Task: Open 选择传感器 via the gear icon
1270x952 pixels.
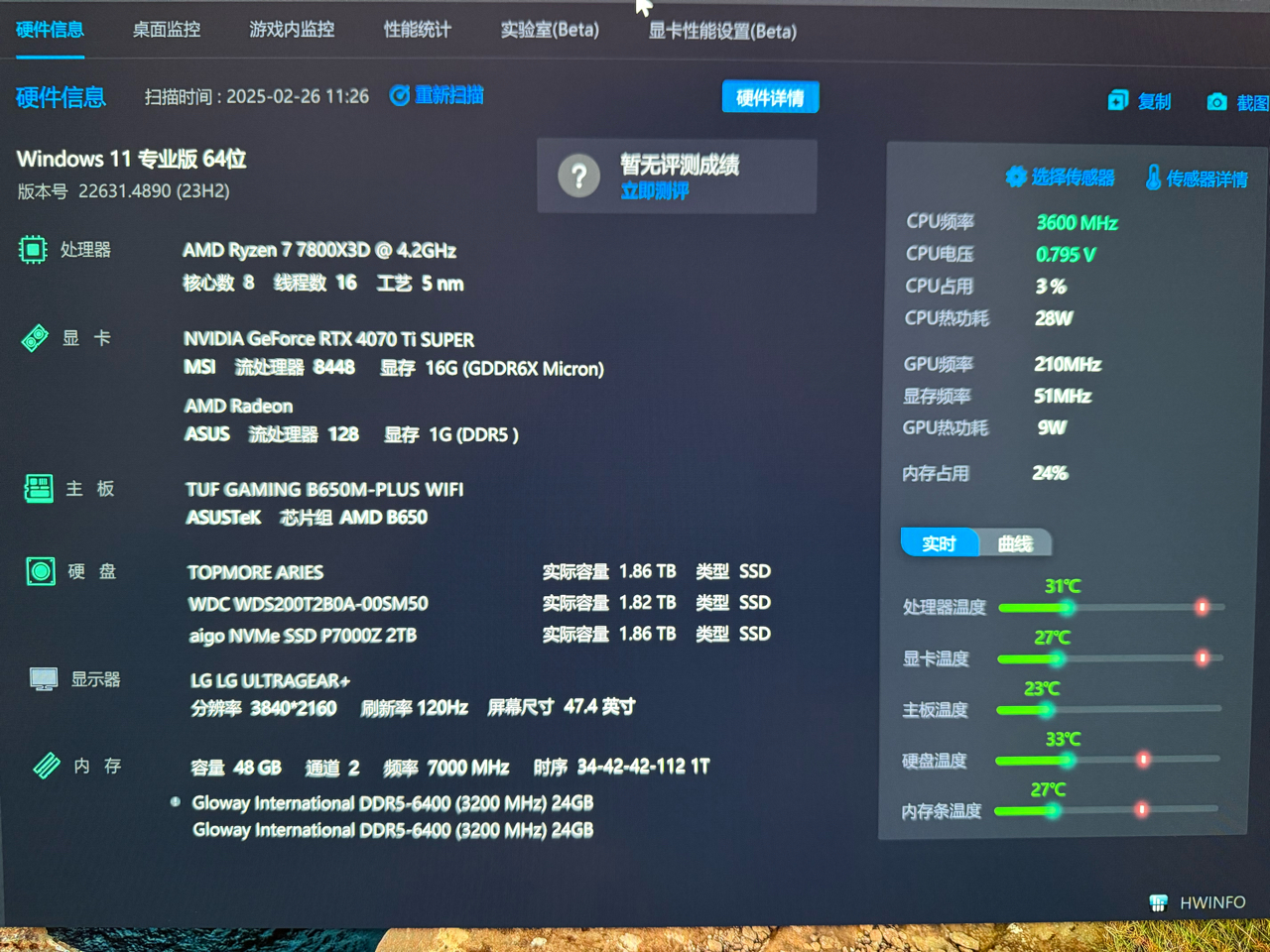Action: pyautogui.click(x=1016, y=178)
